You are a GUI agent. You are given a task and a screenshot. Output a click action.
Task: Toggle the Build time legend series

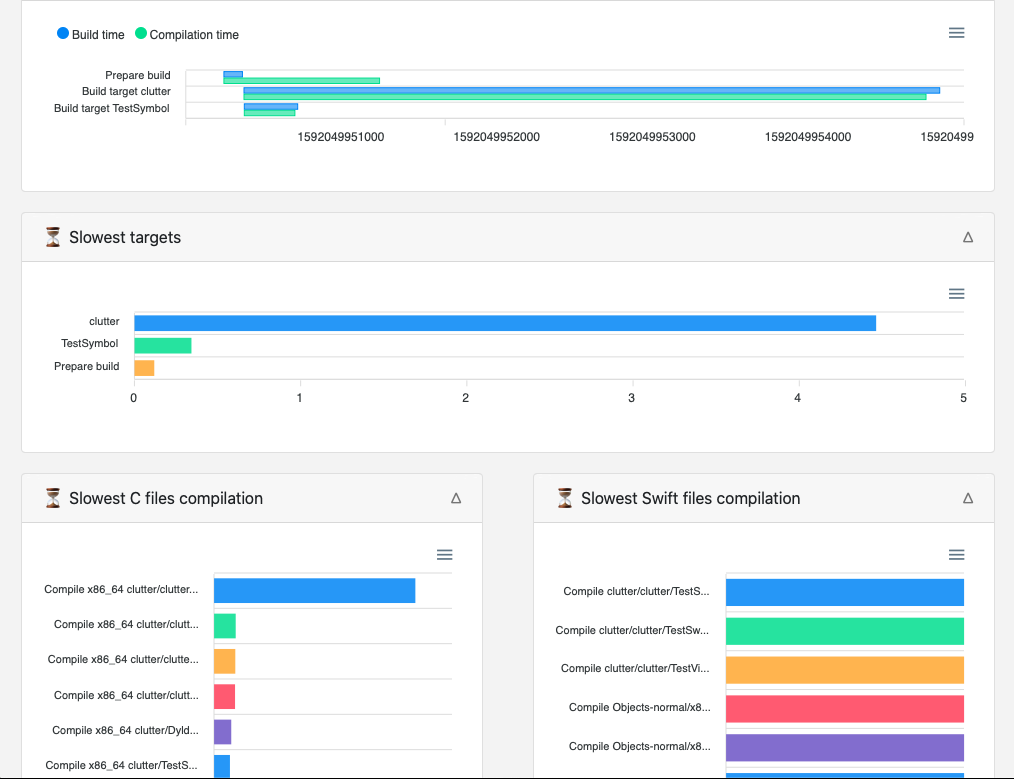pyautogui.click(x=91, y=34)
